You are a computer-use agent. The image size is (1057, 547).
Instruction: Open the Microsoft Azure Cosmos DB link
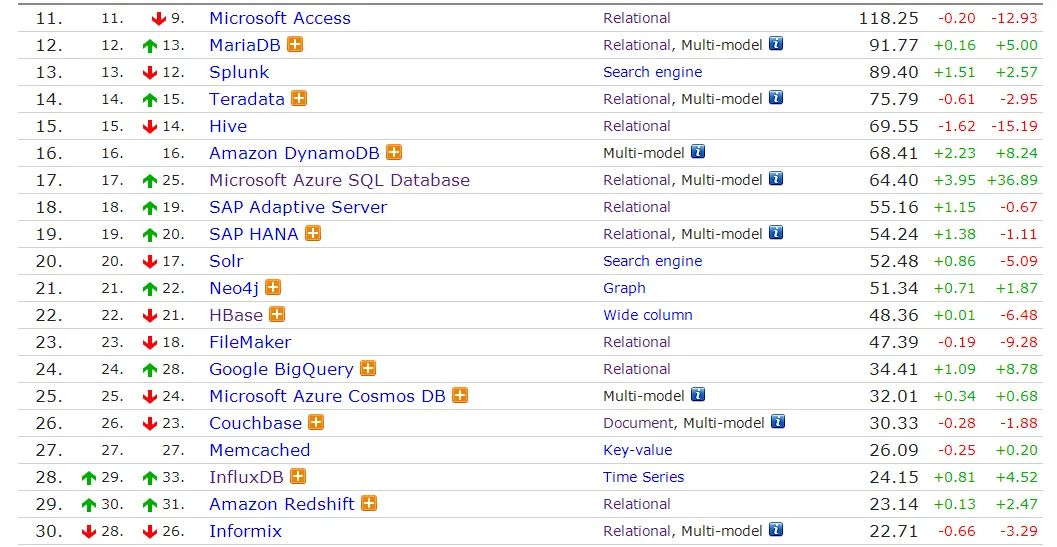[x=328, y=396]
